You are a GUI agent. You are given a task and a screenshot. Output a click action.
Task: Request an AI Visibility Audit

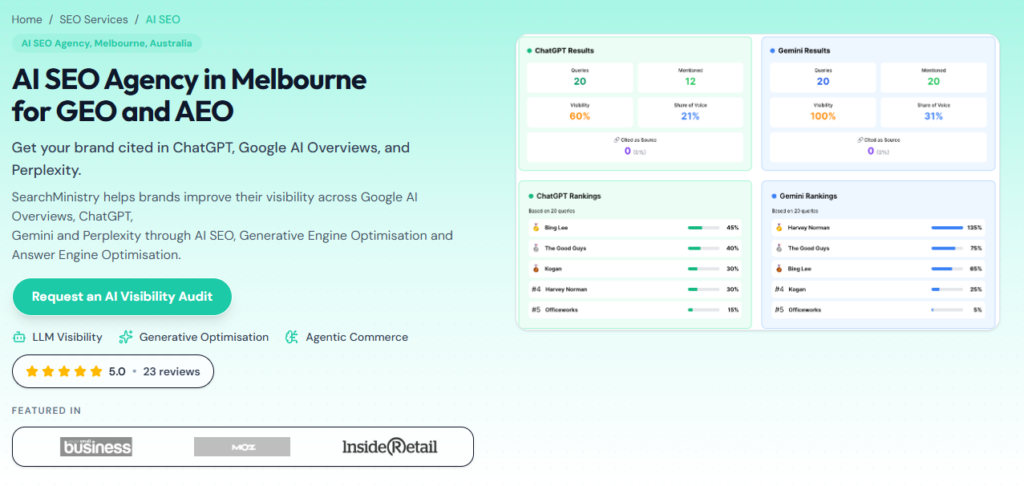tap(122, 297)
